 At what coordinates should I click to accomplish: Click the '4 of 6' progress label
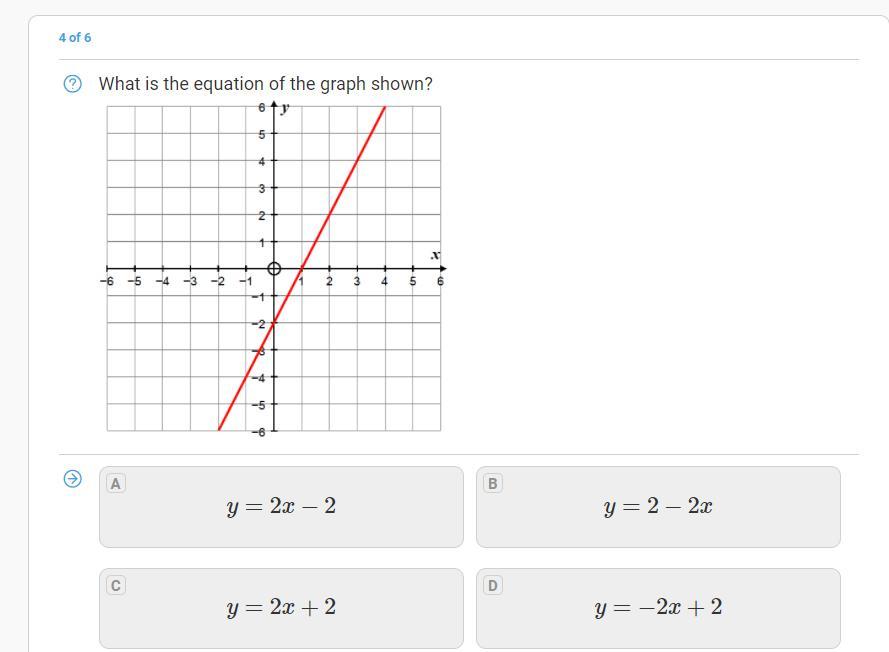[75, 38]
